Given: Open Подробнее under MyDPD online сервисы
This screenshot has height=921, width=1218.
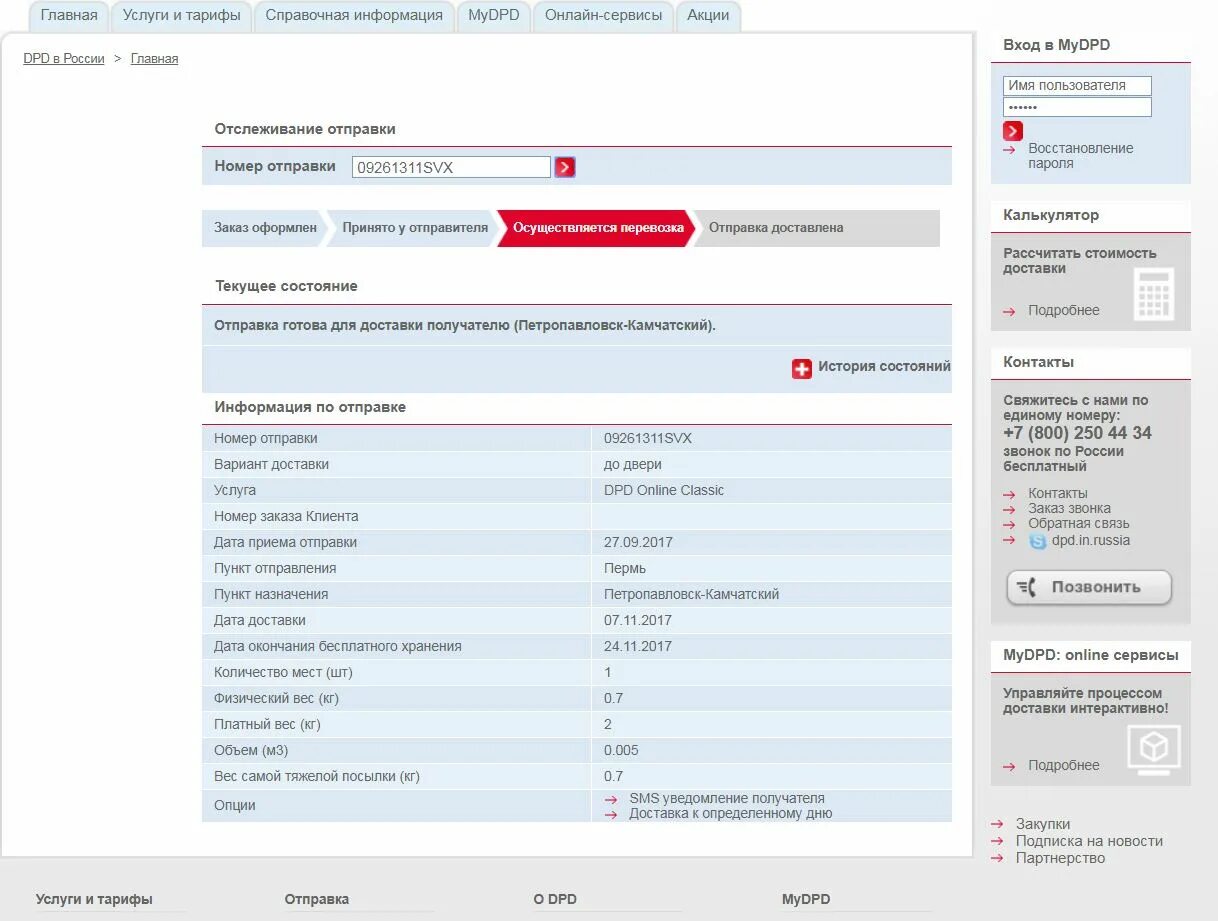Looking at the screenshot, I should pyautogui.click(x=1063, y=766).
